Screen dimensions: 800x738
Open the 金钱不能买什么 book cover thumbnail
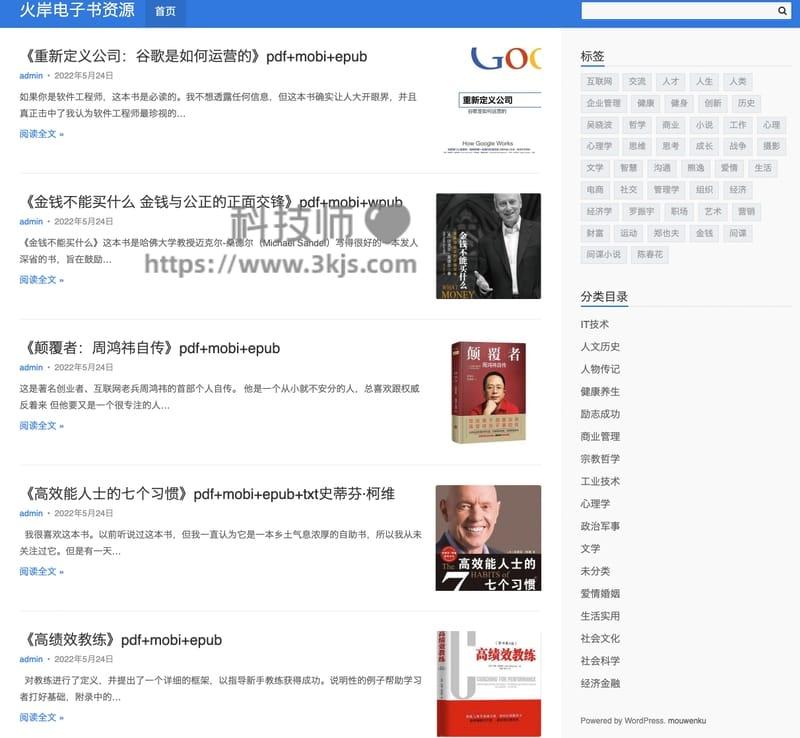click(489, 246)
